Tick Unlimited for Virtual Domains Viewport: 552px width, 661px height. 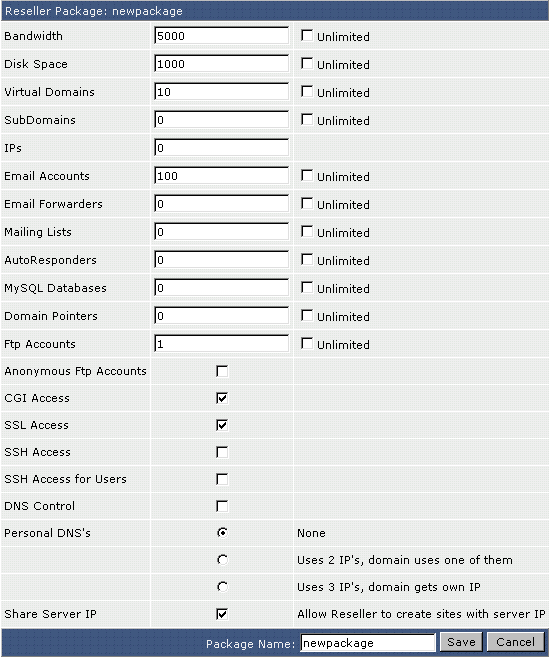pos(307,92)
